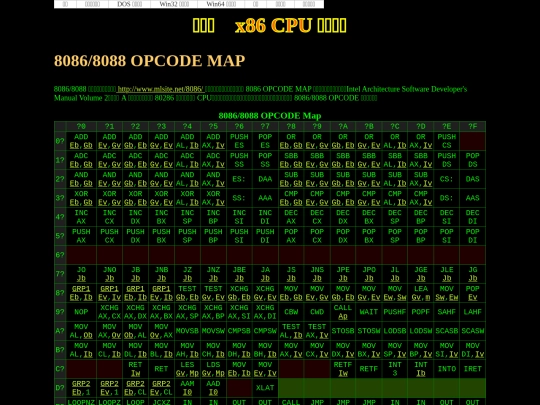Open the GRP2 link above Ev,CL
The width and height of the screenshot is (540, 405).
(161, 384)
